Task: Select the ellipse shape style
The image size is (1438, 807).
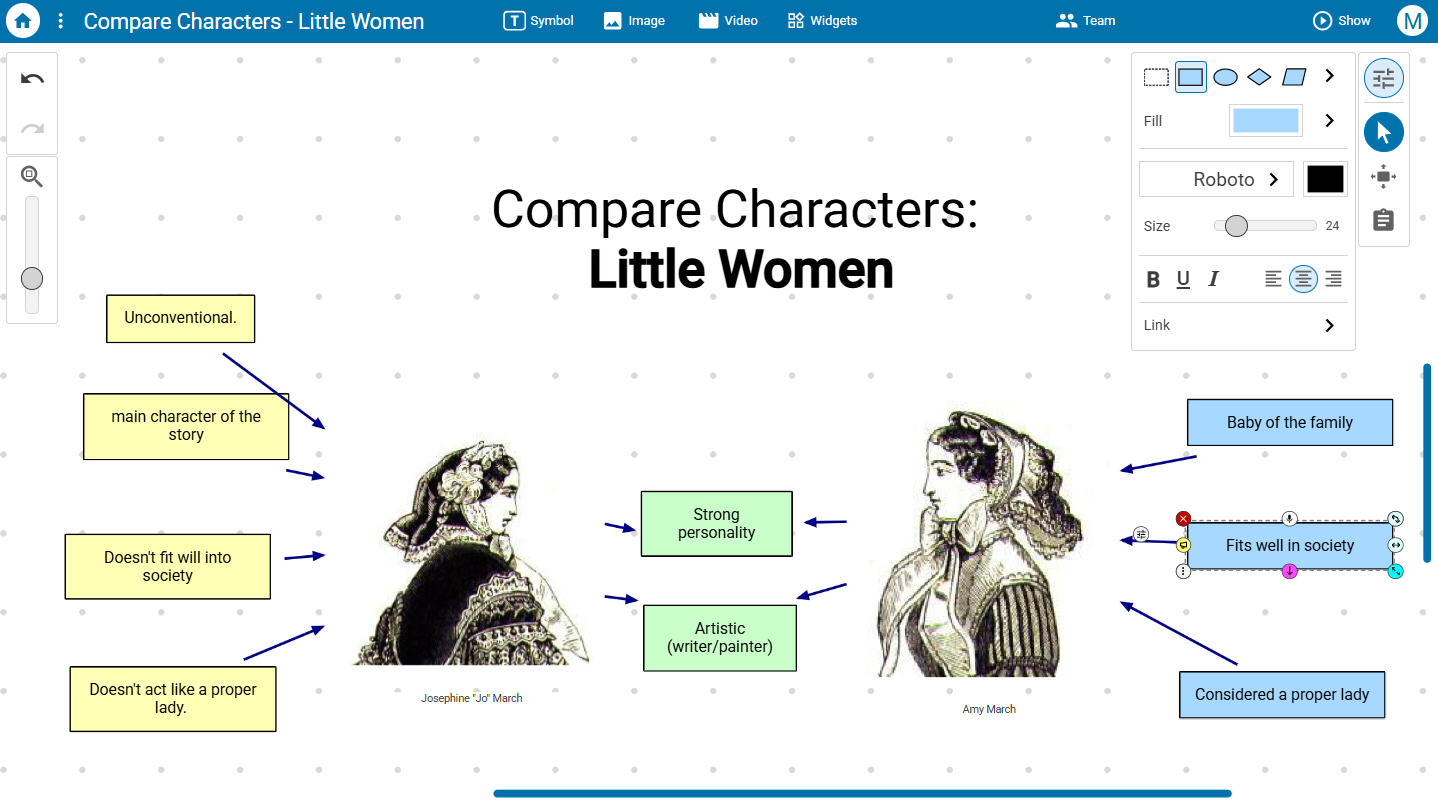Action: (1225, 77)
